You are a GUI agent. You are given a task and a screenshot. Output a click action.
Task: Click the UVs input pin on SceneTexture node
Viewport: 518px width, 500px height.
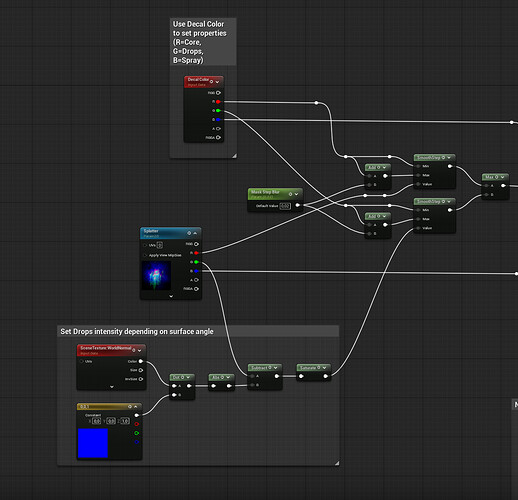coord(82,361)
